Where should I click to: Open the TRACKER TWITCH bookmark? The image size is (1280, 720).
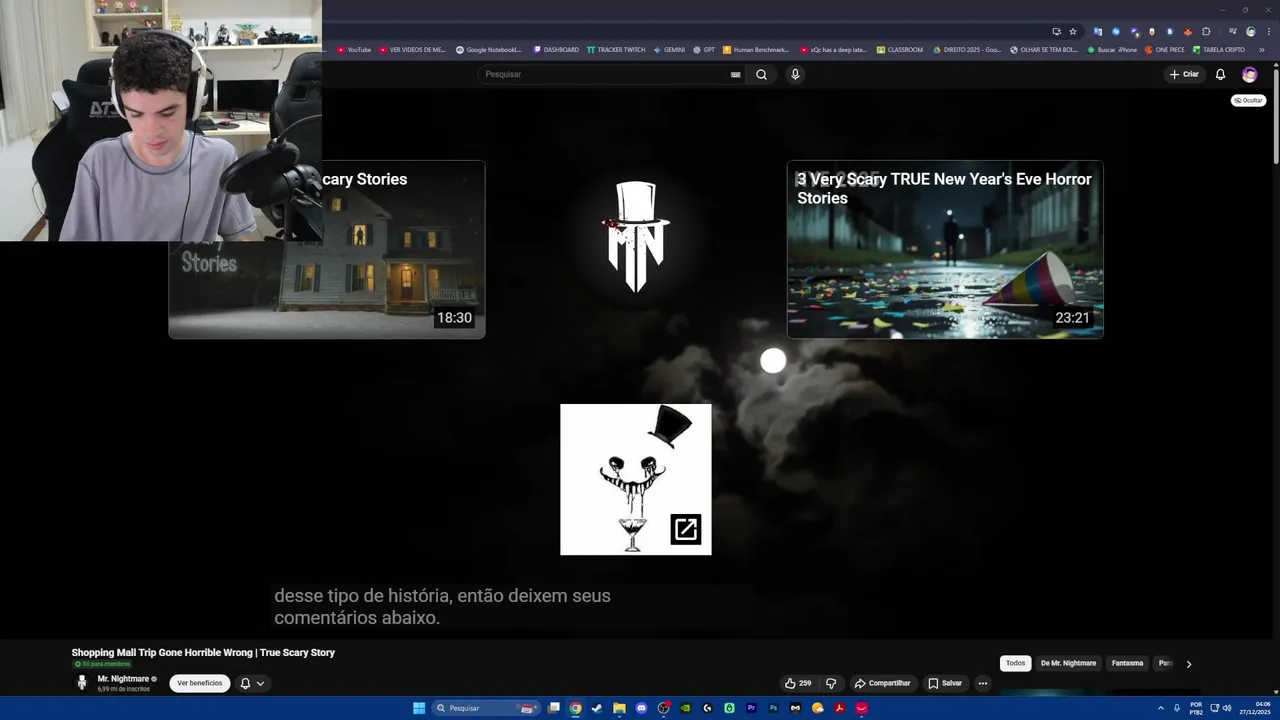pyautogui.click(x=616, y=49)
